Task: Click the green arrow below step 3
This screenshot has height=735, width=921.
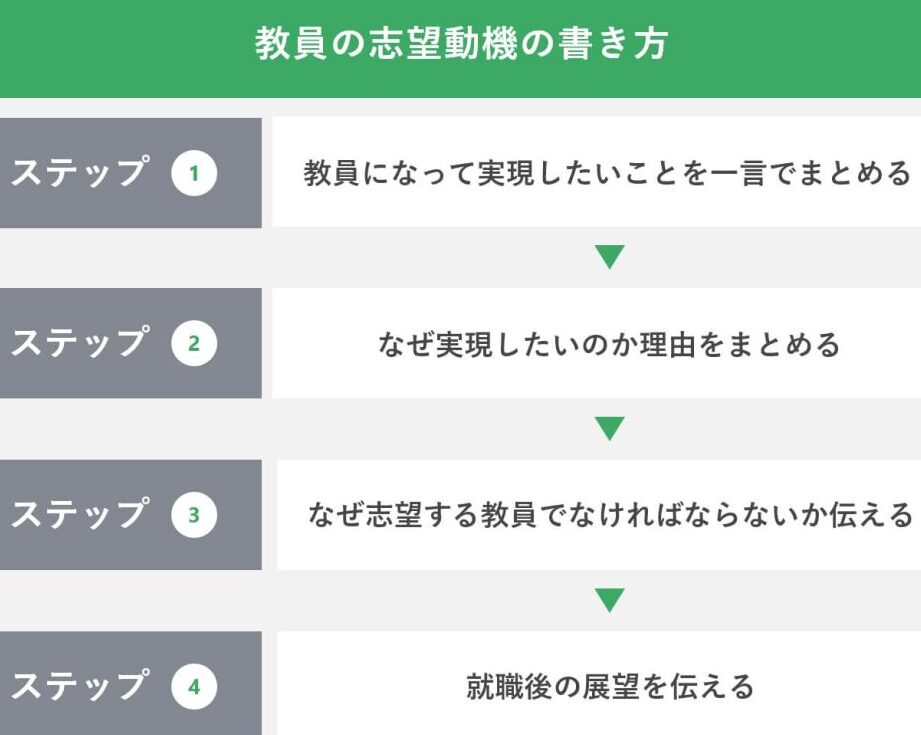Action: [609, 601]
